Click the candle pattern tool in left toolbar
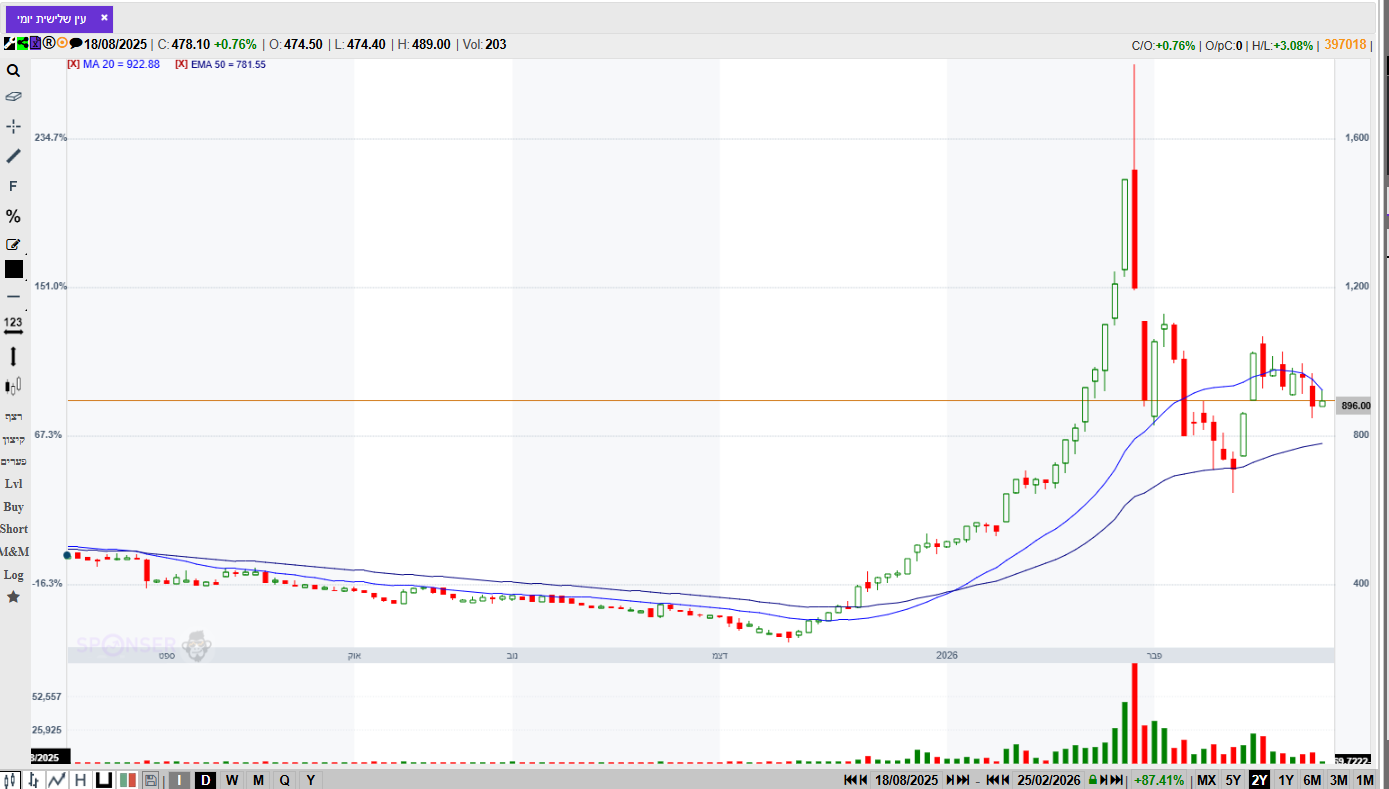 coord(13,386)
